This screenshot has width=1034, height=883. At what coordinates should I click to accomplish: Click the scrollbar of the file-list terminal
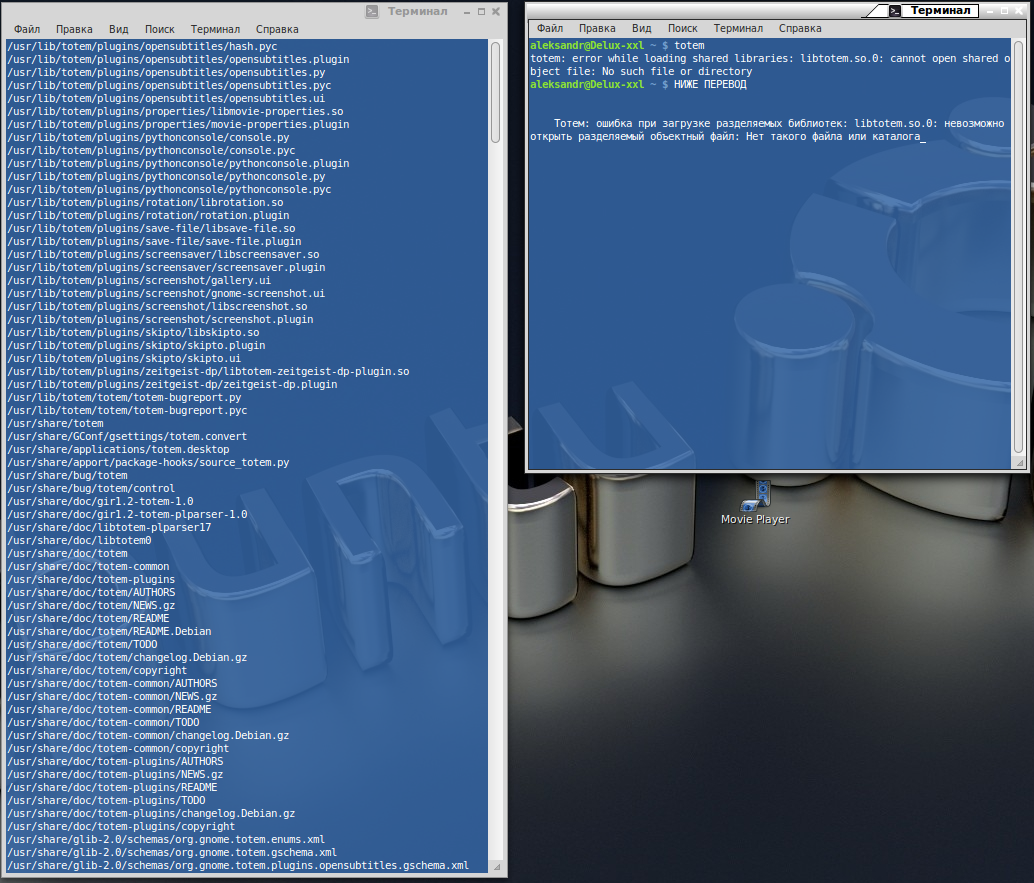point(496,92)
